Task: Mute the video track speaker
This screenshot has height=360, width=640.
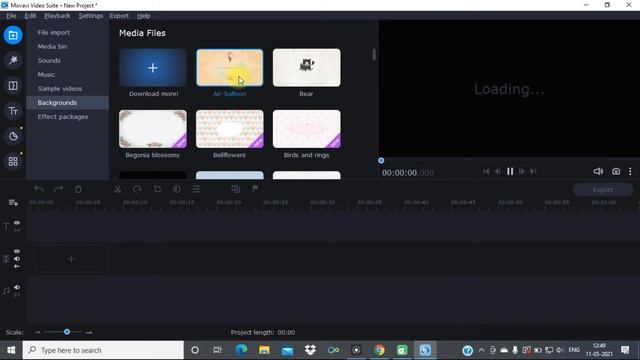Action: coord(17,259)
